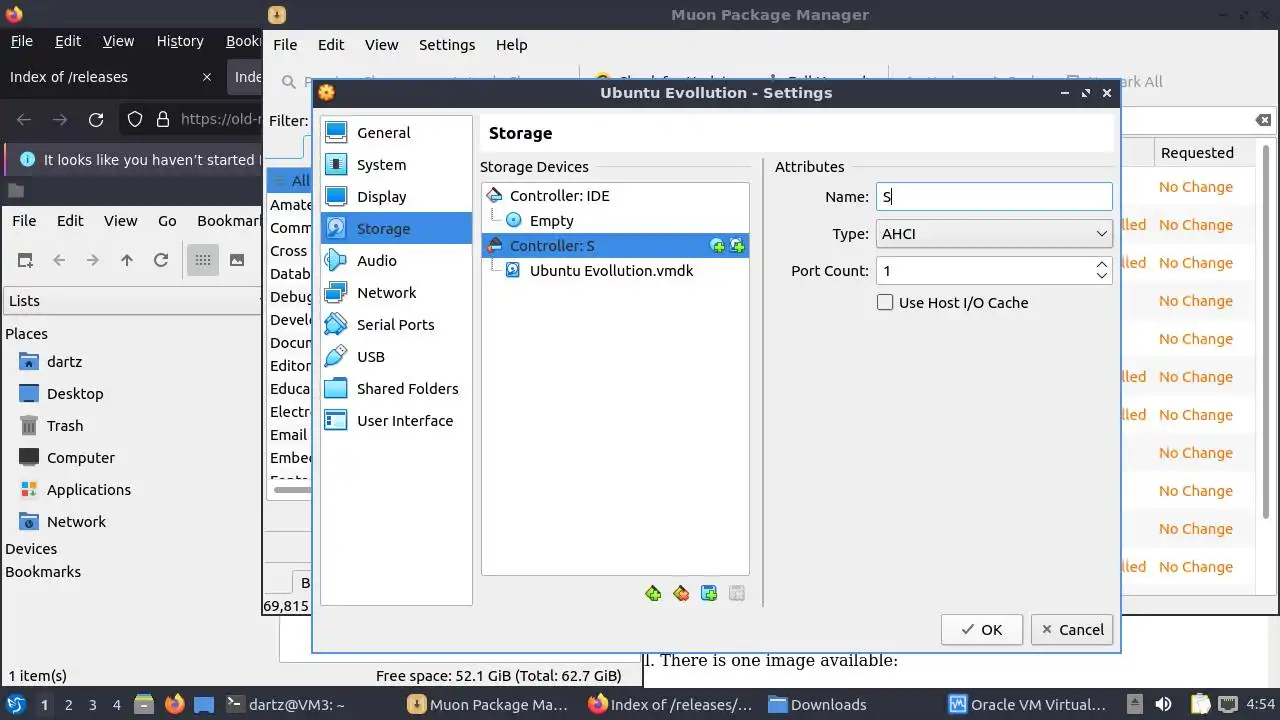Select Storage settings category
The image size is (1280, 720).
(396, 229)
